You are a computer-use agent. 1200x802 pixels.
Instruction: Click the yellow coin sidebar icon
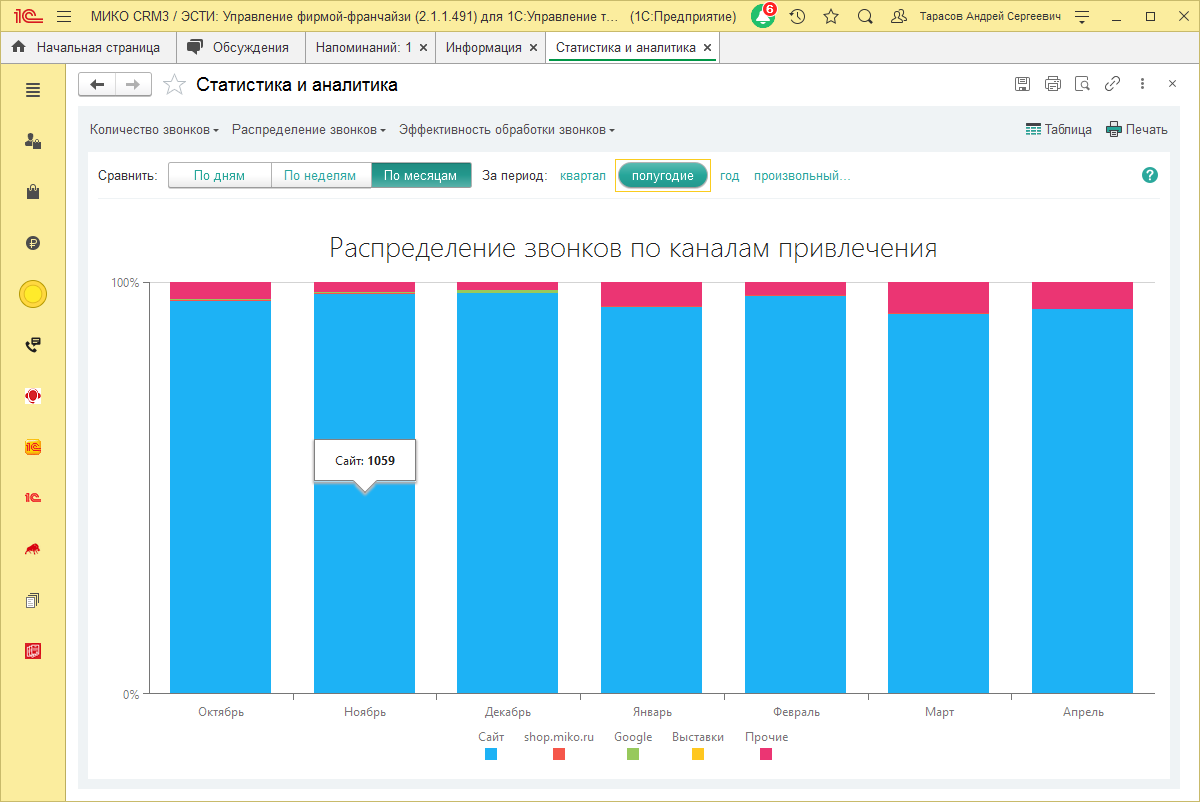coord(33,294)
